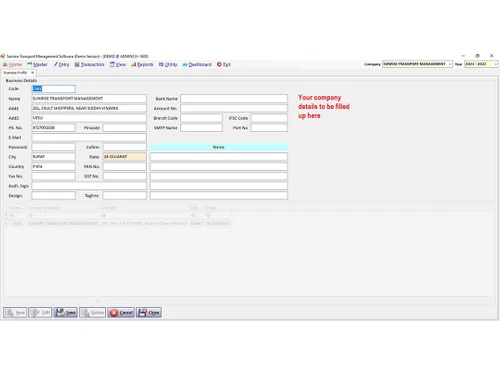Screen dimensions: 500x375
Task: Click the PAN No. field
Action: tap(125, 166)
